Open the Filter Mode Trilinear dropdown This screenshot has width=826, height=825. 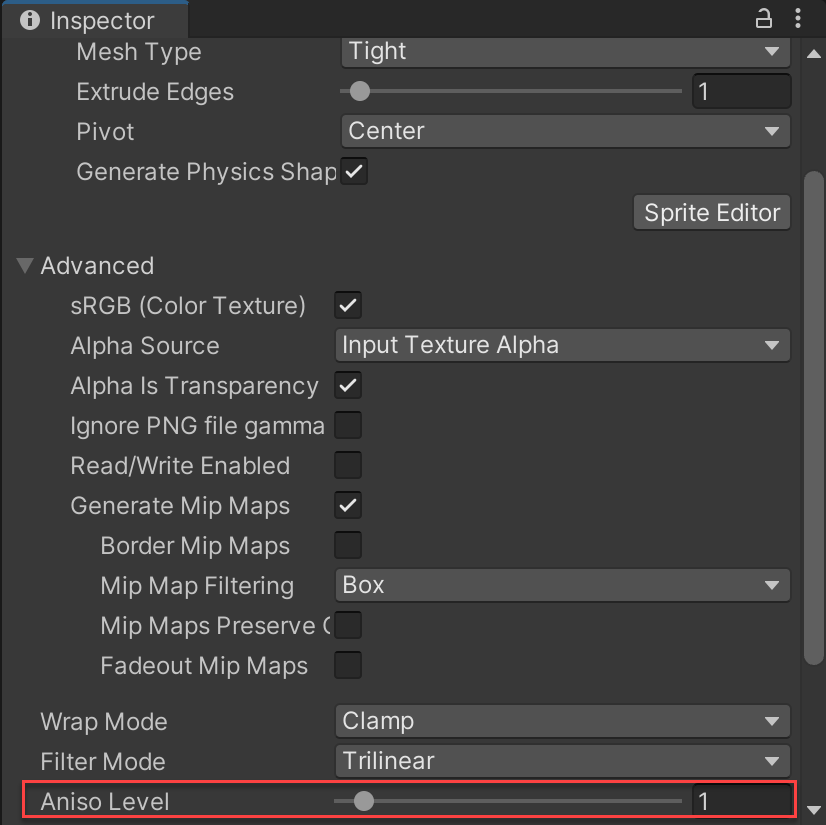(562, 761)
